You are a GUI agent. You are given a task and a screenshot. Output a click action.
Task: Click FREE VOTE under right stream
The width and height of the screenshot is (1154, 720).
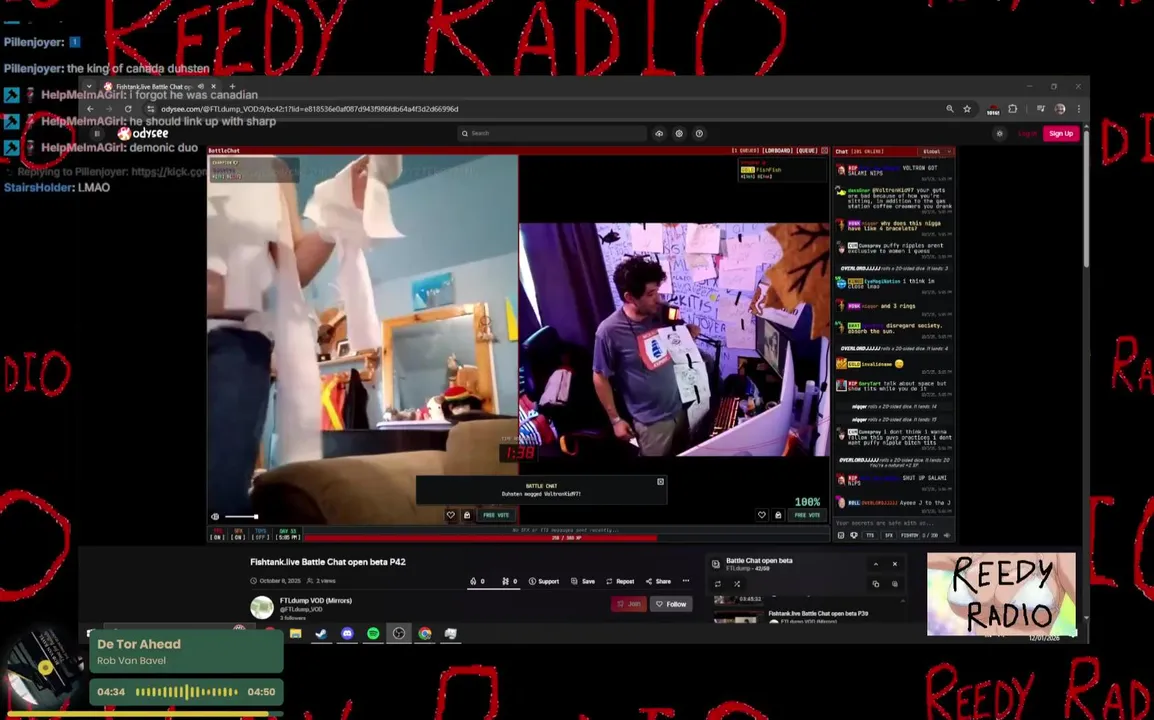pos(807,515)
